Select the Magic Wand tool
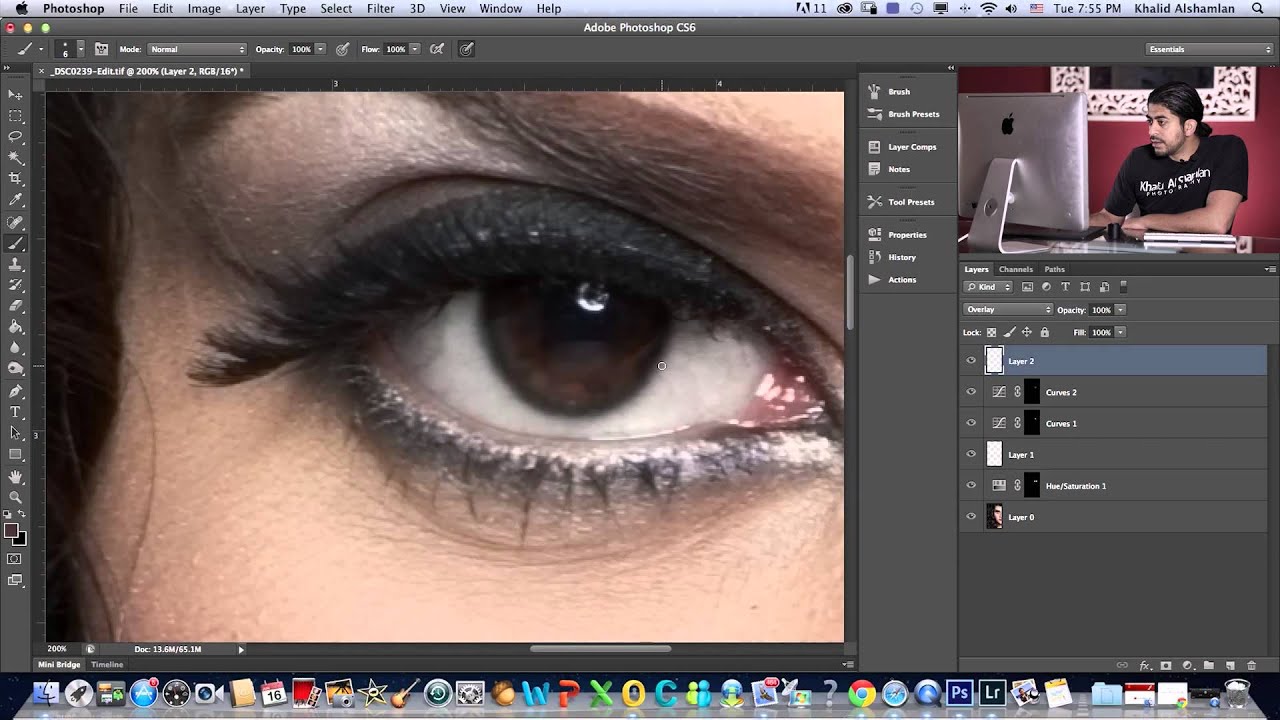Image resolution: width=1280 pixels, height=720 pixels. pos(15,157)
